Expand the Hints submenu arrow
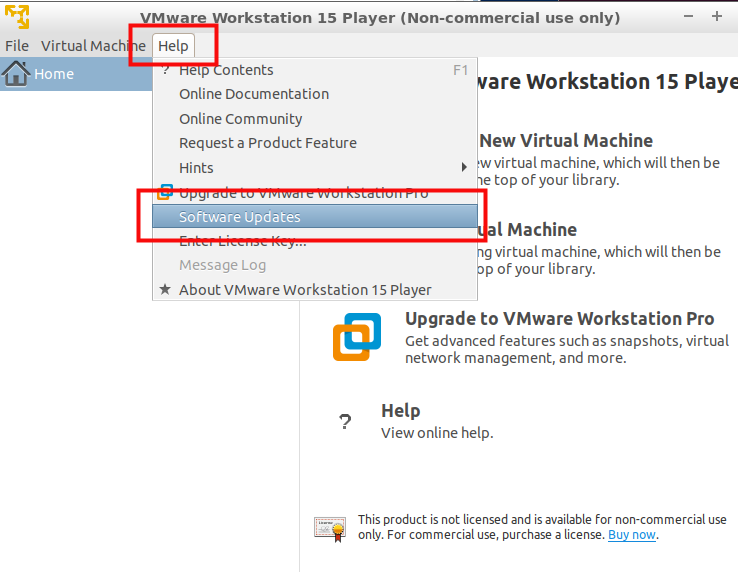The width and height of the screenshot is (738, 572). (x=464, y=167)
